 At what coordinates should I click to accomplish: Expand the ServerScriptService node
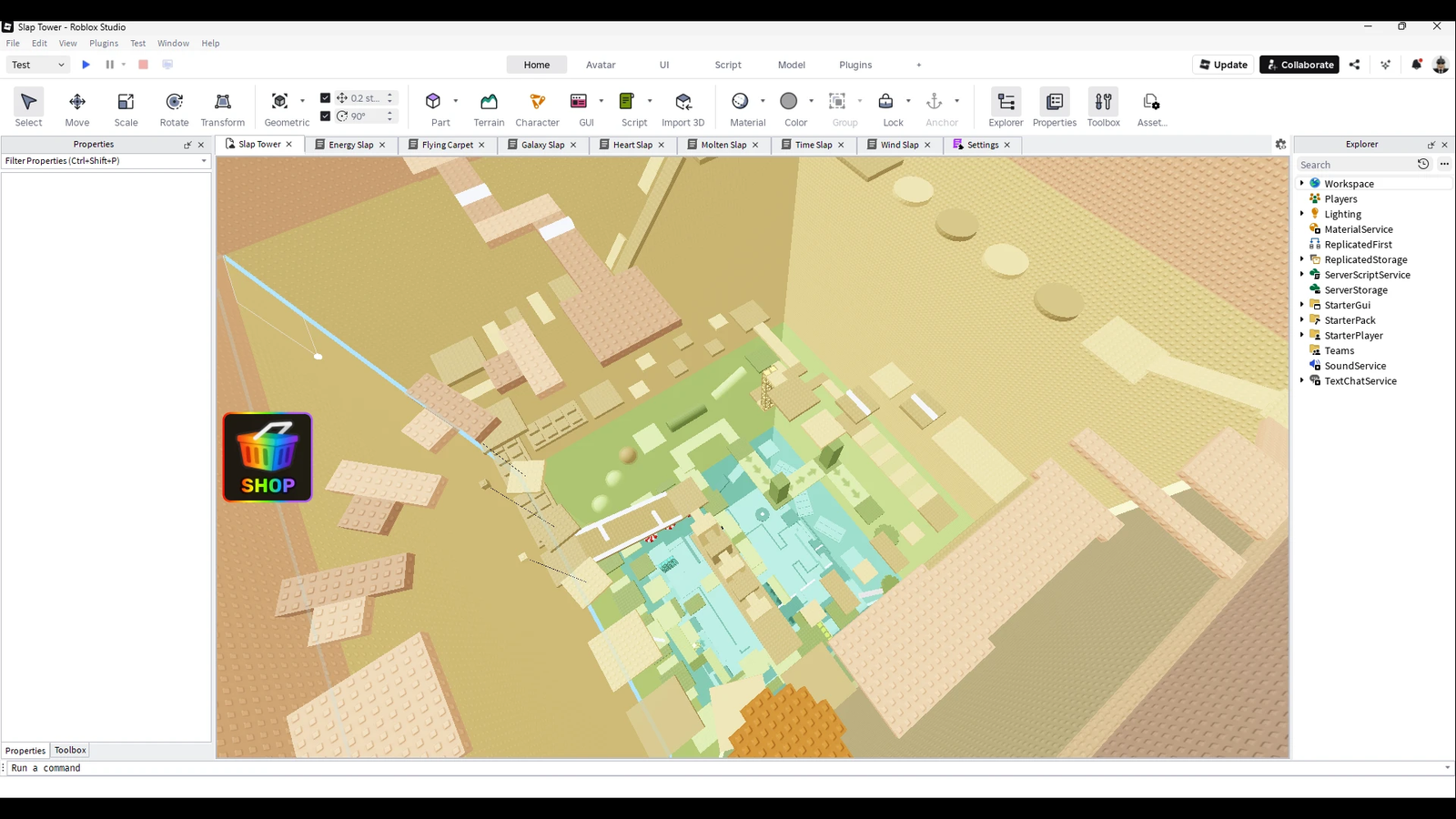coord(1302,275)
